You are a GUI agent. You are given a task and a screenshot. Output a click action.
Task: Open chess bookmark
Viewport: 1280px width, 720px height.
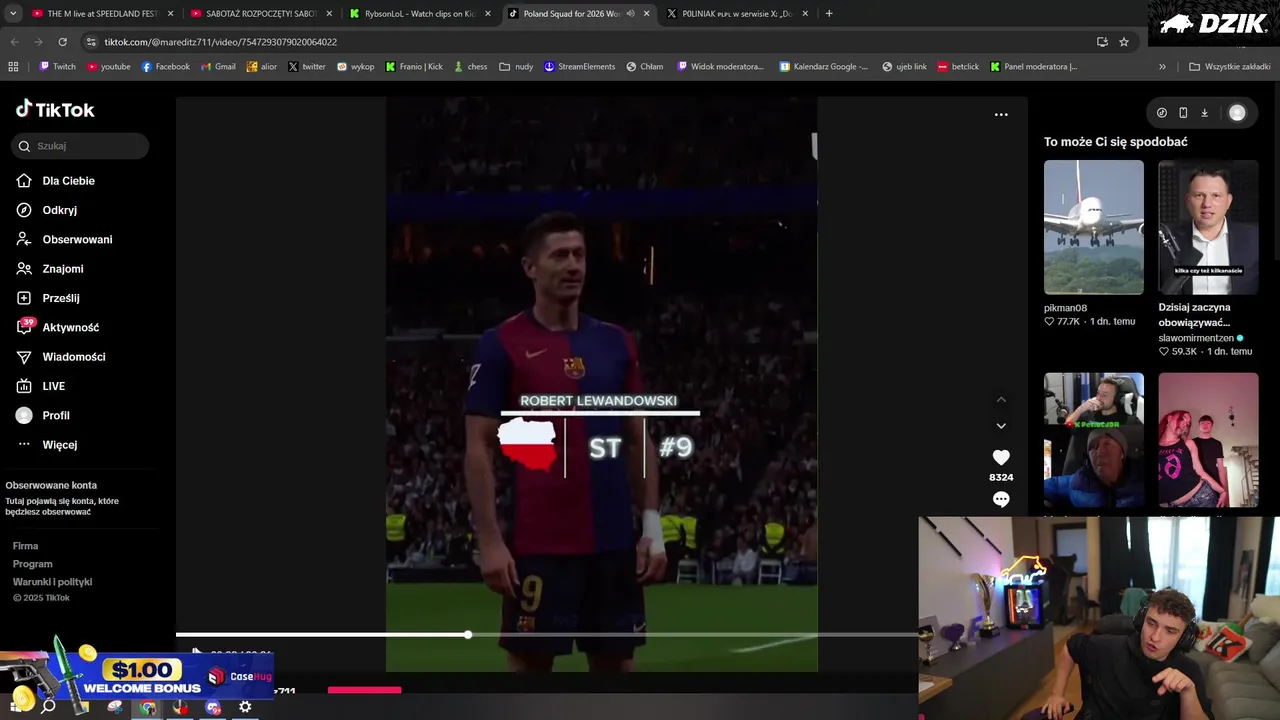click(470, 67)
